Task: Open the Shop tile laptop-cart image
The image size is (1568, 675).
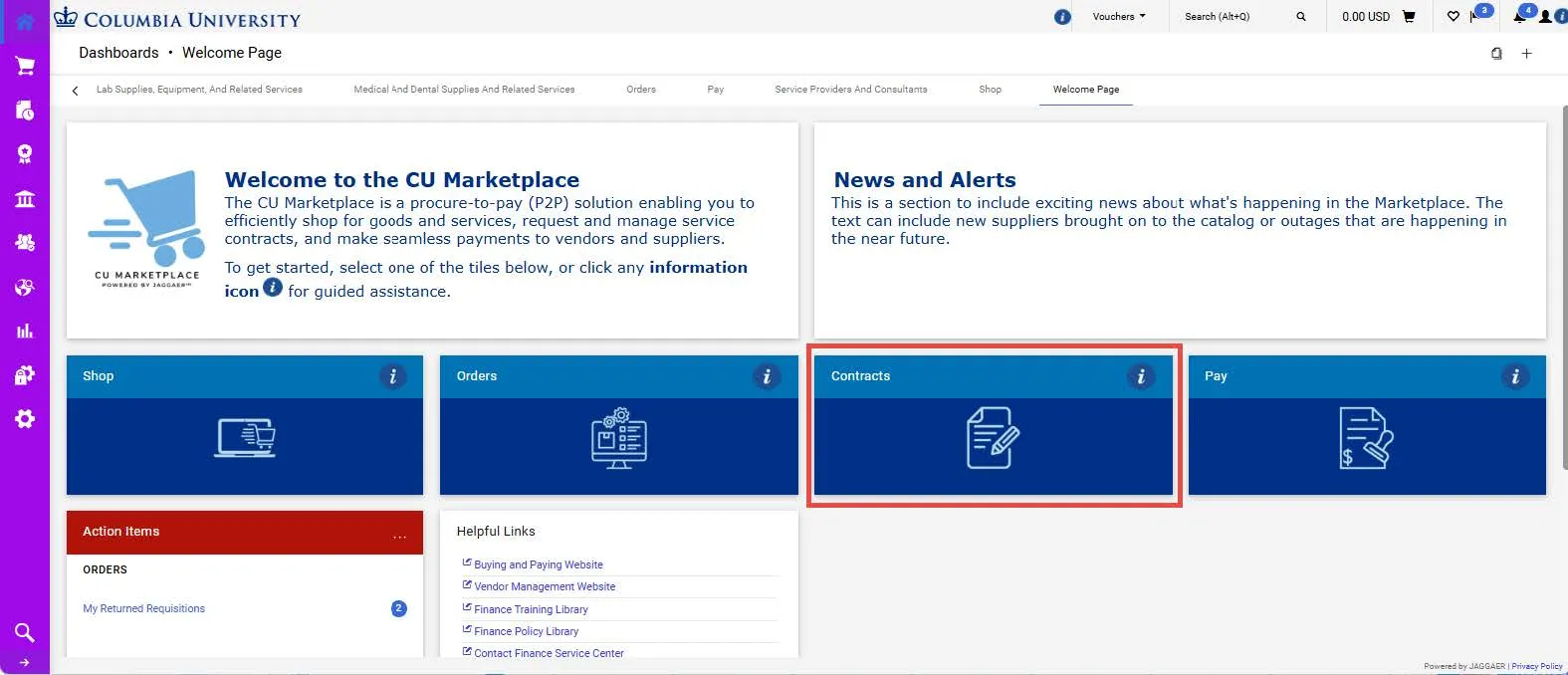Action: coord(245,438)
